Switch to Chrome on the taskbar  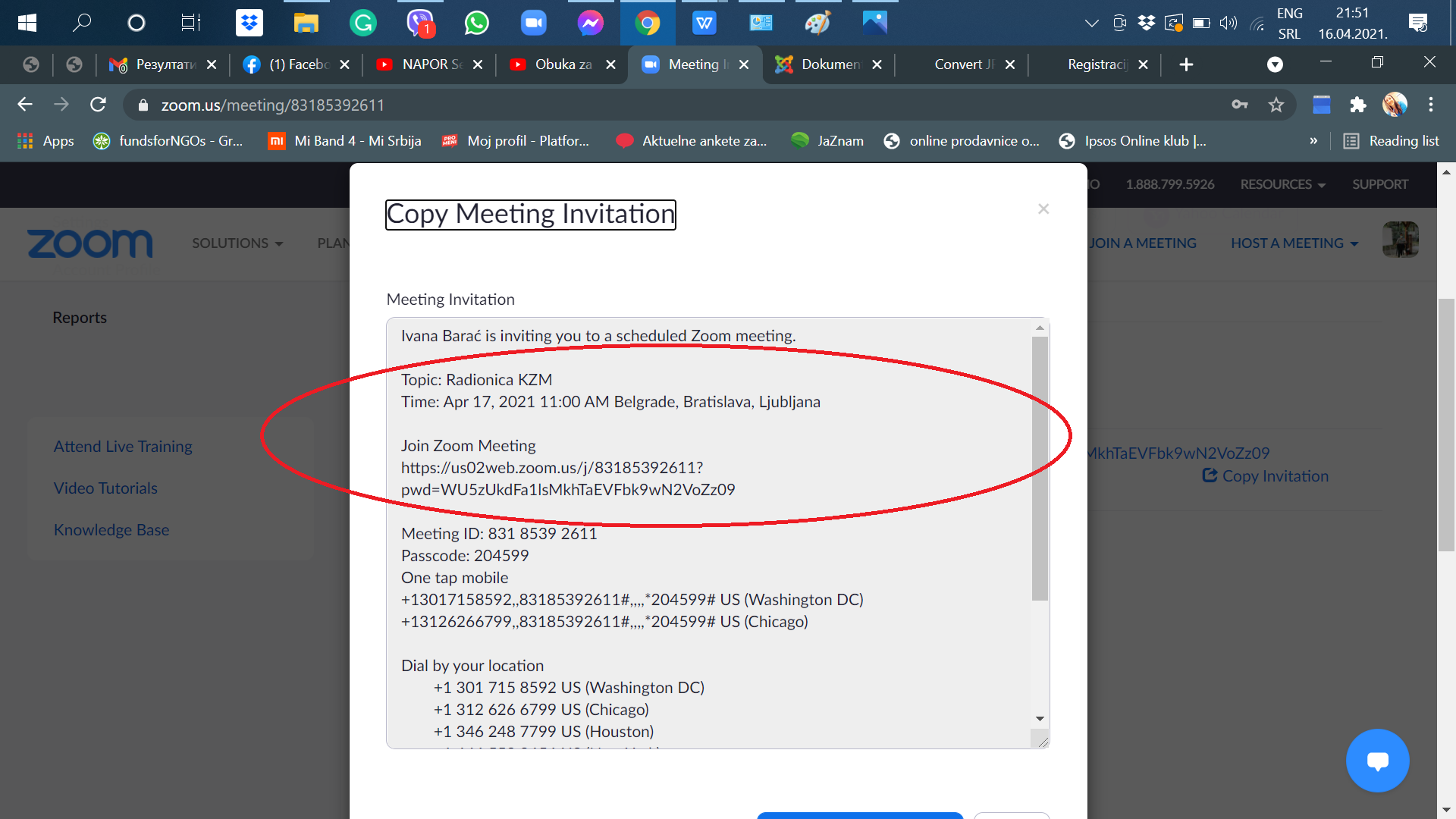coord(648,23)
